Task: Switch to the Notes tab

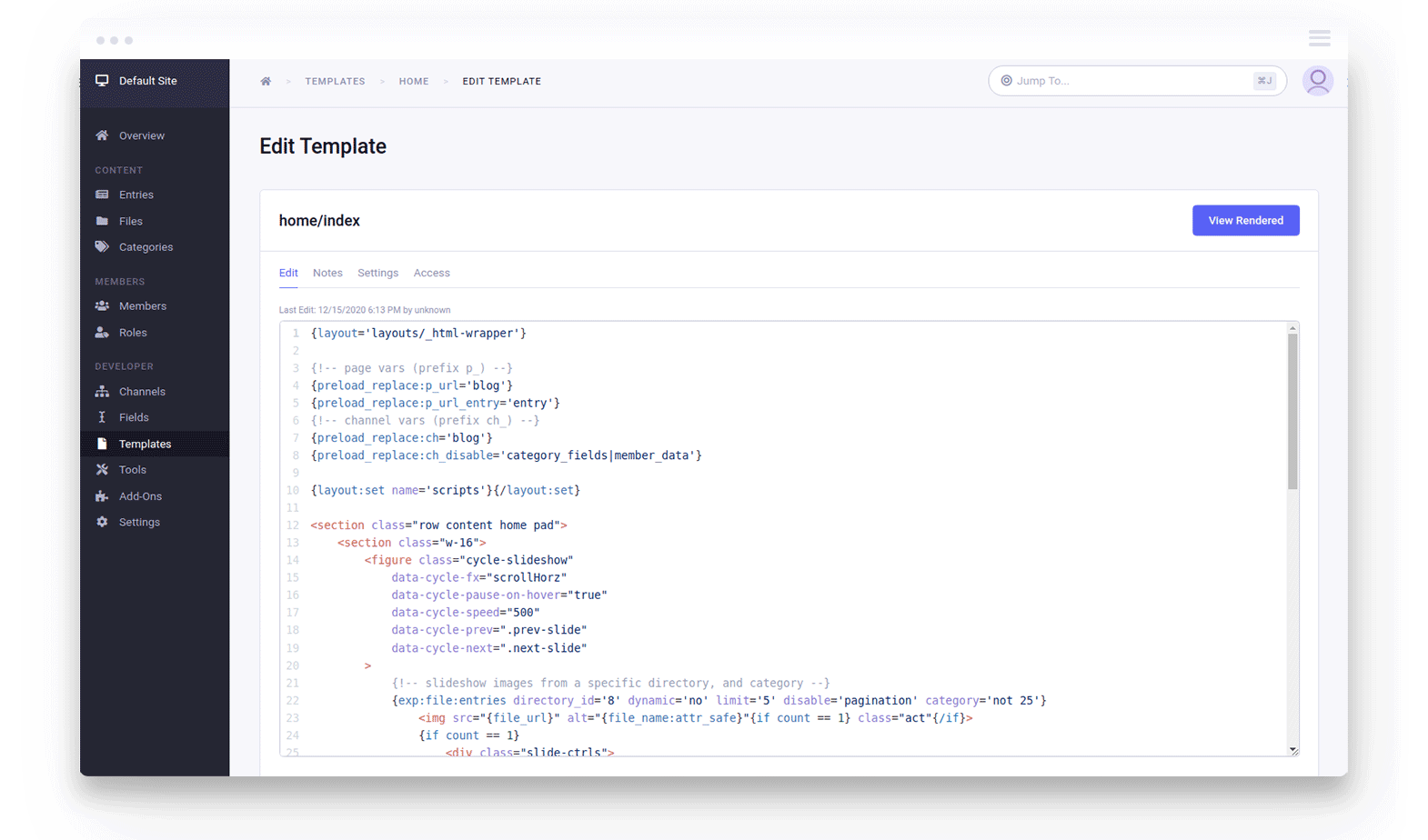Action: tap(327, 273)
